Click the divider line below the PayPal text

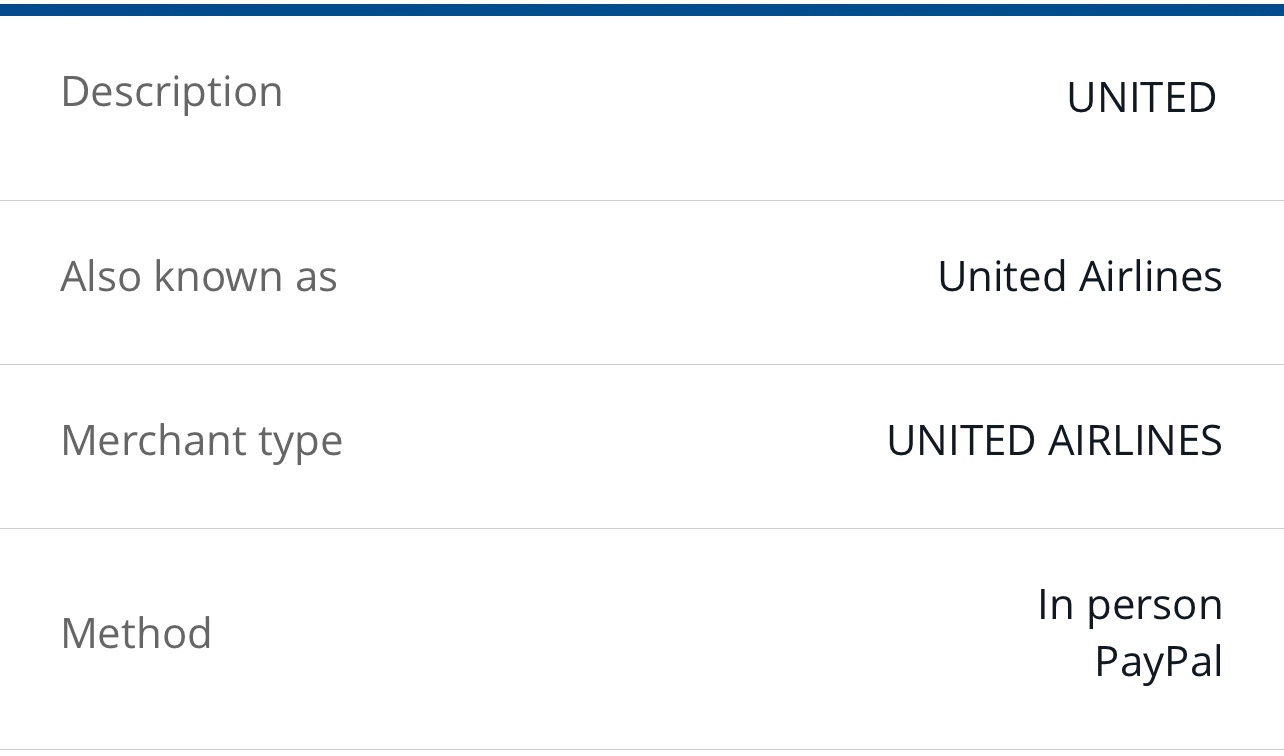coord(642,749)
